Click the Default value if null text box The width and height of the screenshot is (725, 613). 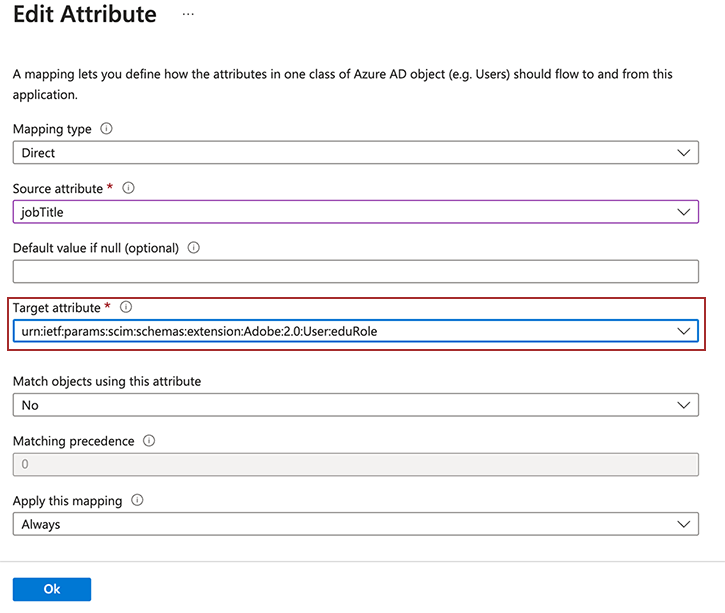(355, 272)
